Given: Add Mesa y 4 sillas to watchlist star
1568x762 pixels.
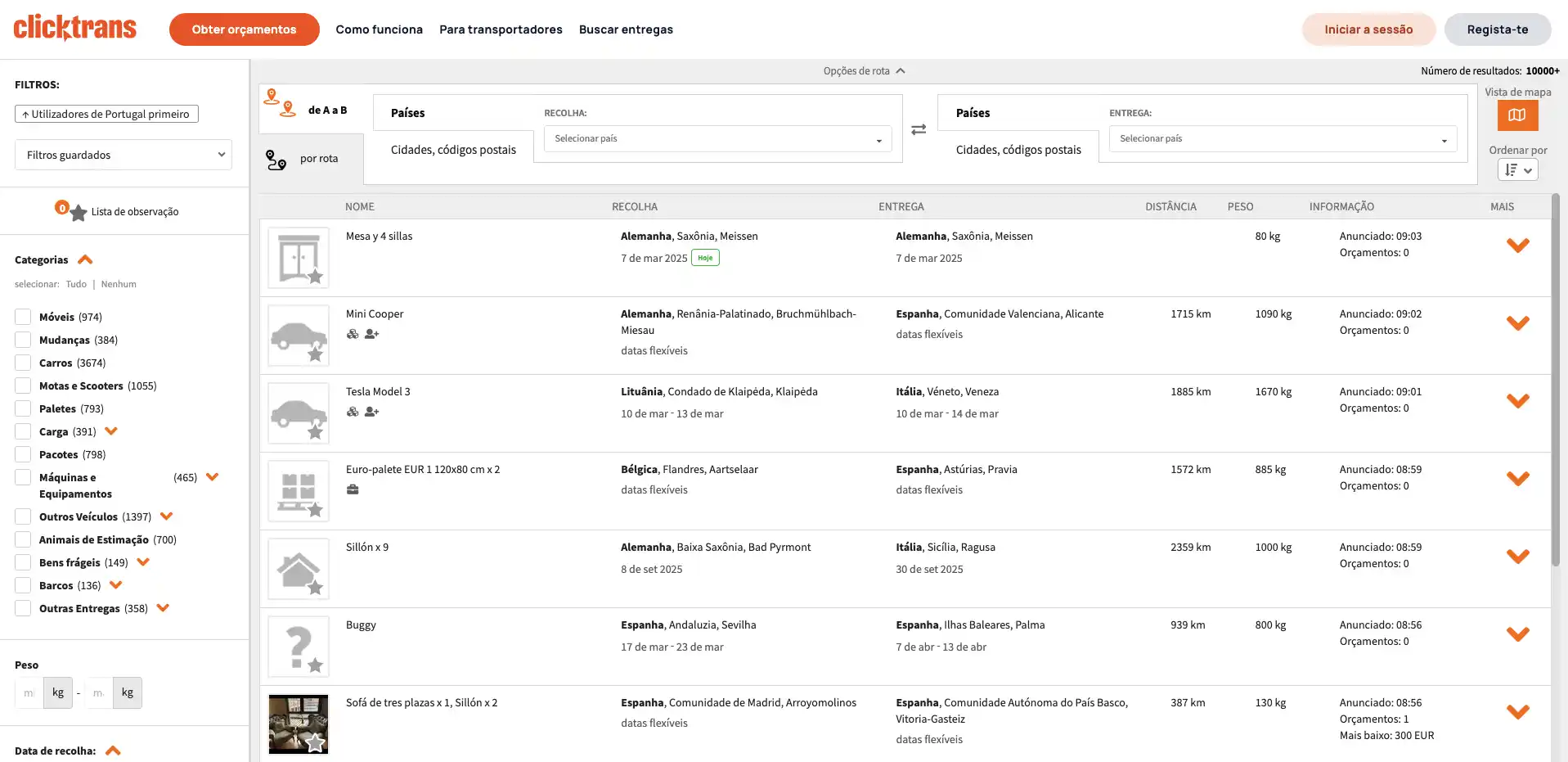Looking at the screenshot, I should click(x=315, y=277).
